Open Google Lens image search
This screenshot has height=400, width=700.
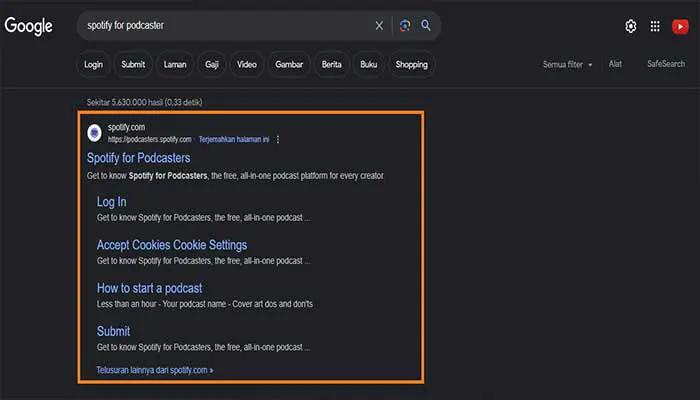[x=405, y=26]
